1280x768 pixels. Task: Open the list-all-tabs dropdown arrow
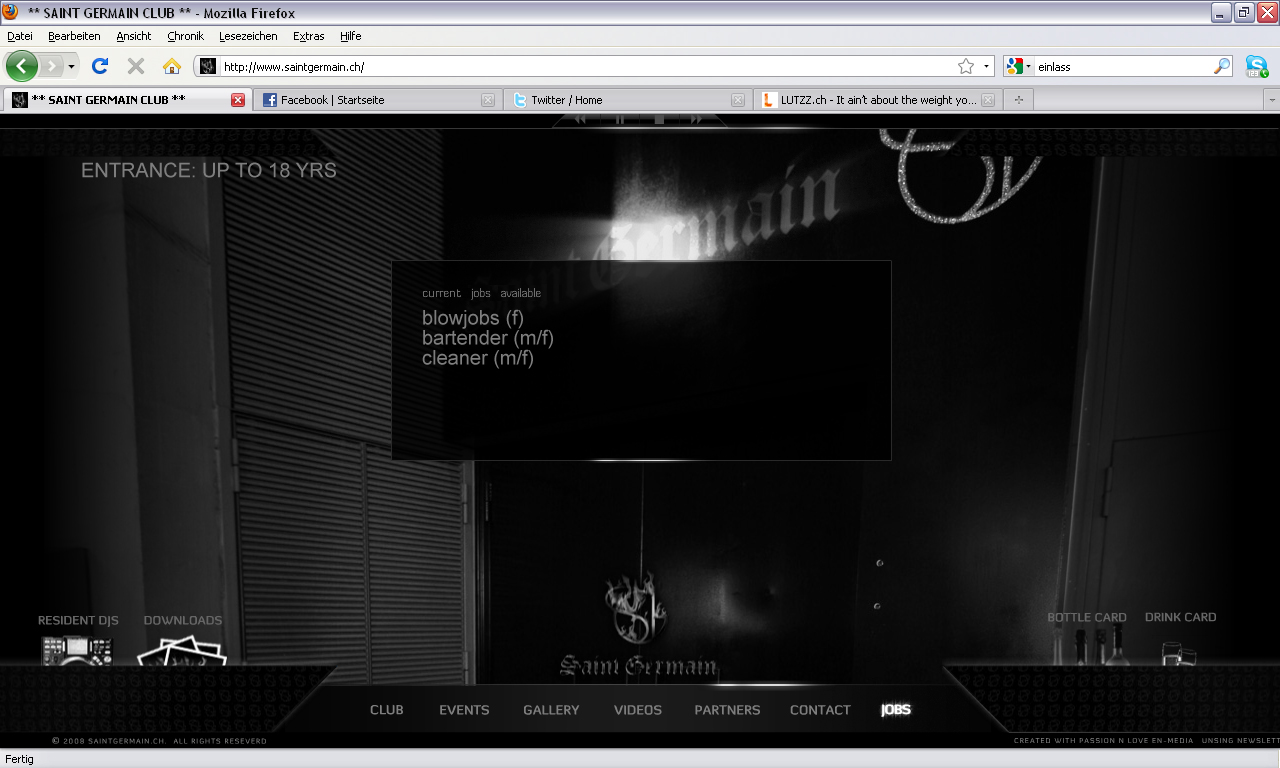pyautogui.click(x=1271, y=100)
